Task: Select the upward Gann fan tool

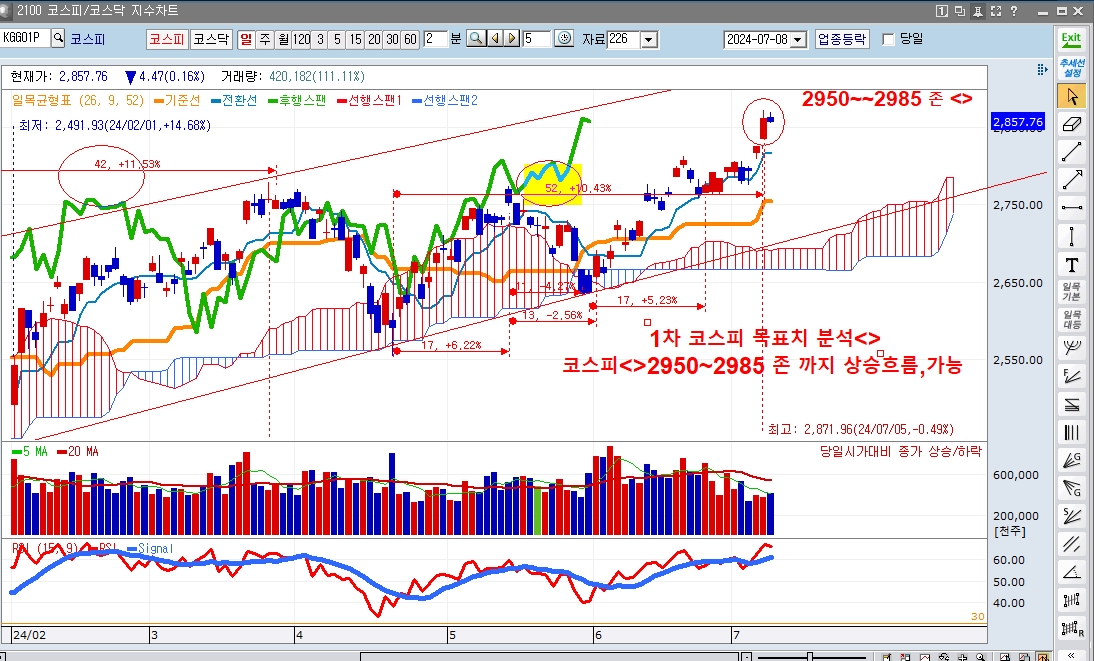Action: (x=1072, y=460)
